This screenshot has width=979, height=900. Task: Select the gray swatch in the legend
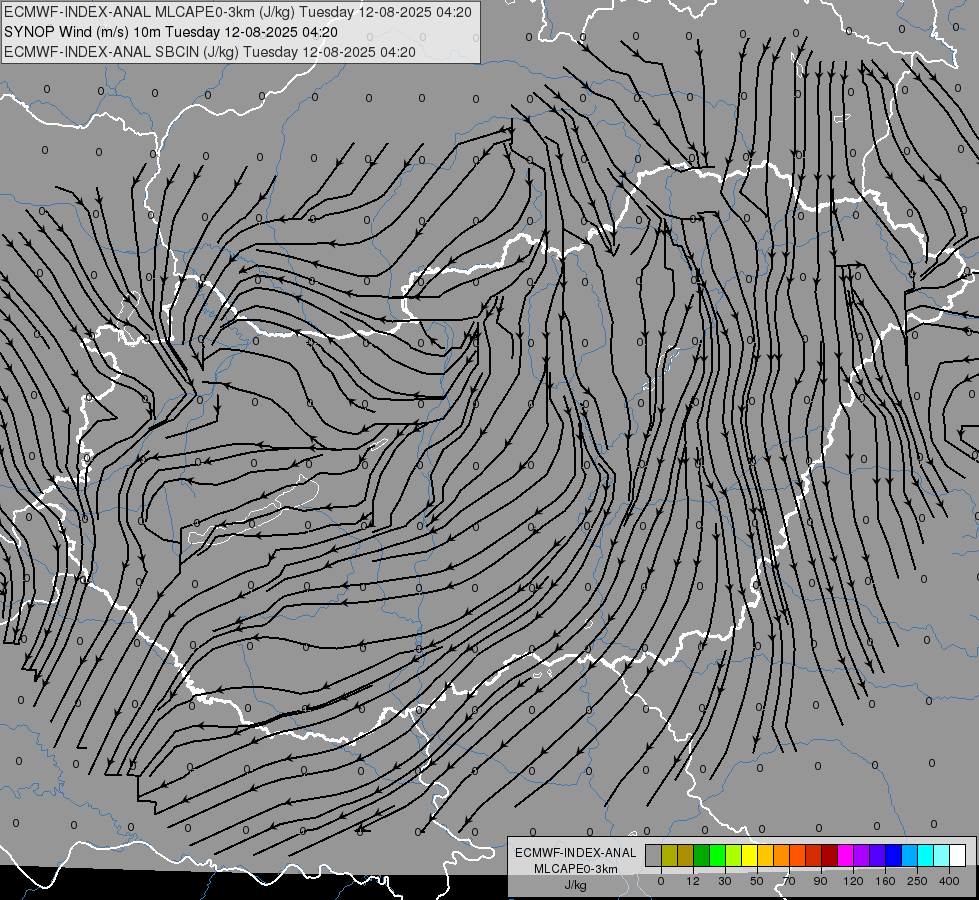[x=654, y=855]
